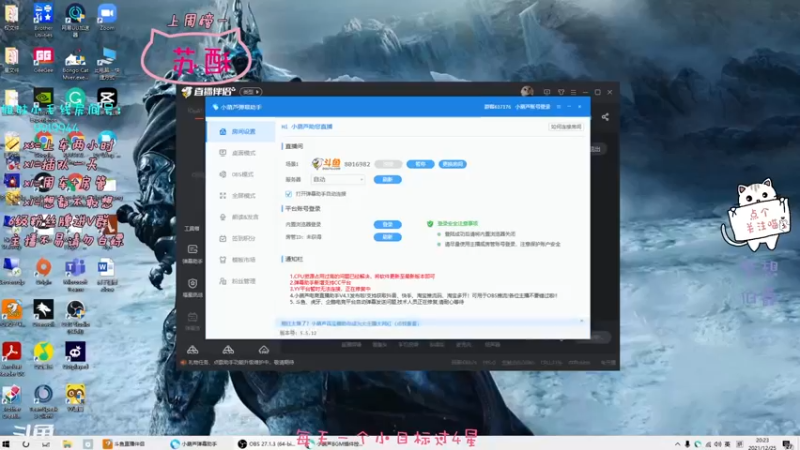Open the sidebar item with the microphone icon

(x=240, y=217)
